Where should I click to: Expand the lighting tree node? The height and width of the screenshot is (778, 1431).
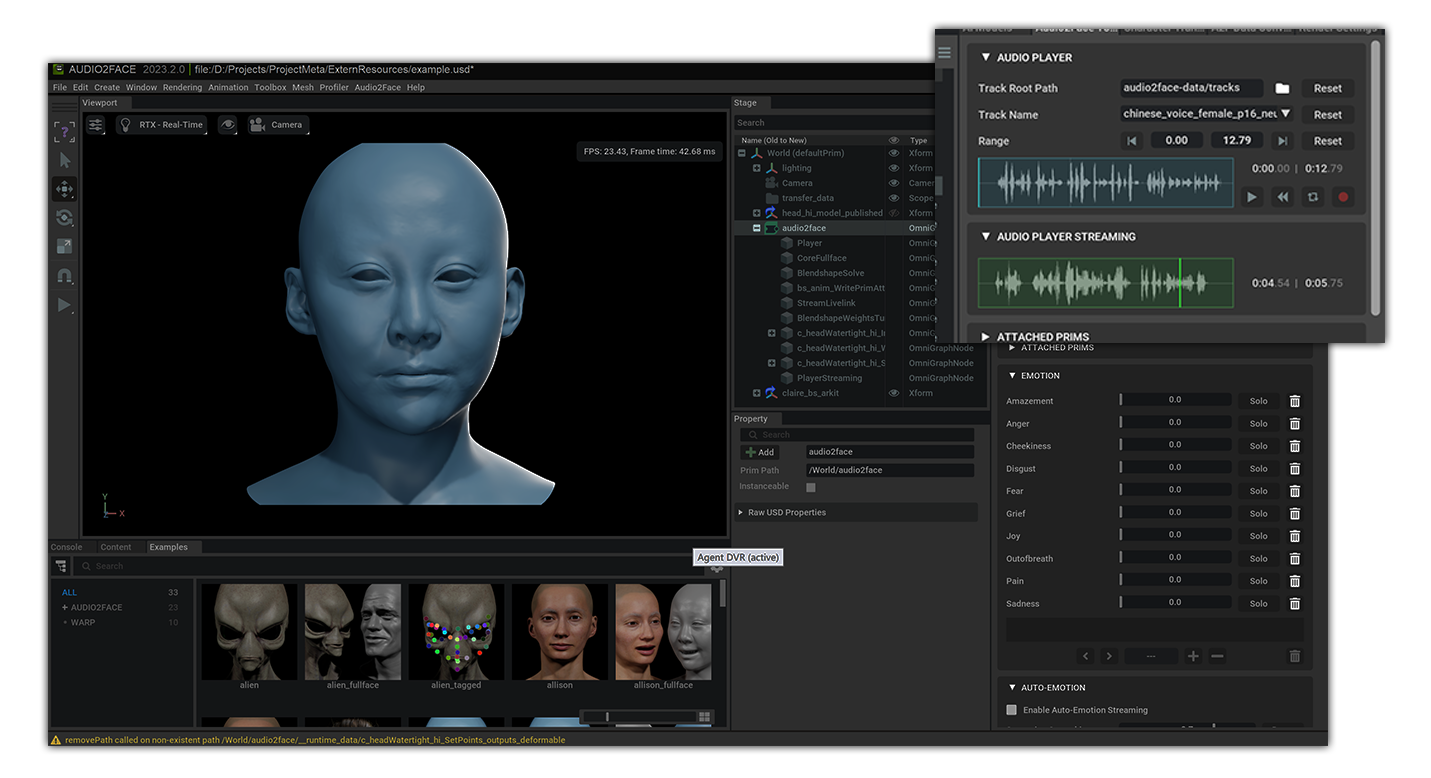tap(757, 168)
